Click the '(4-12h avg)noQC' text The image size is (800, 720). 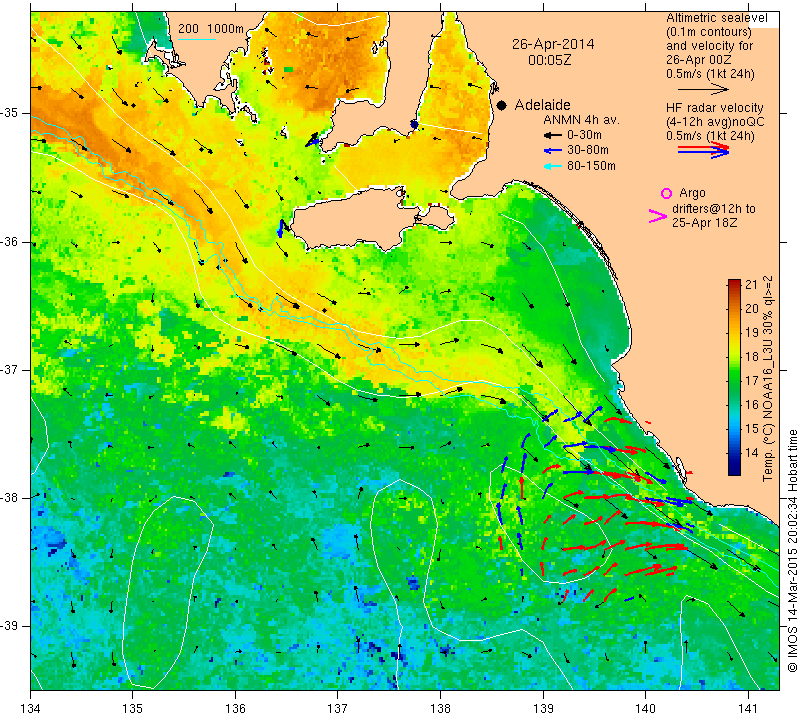[715, 122]
